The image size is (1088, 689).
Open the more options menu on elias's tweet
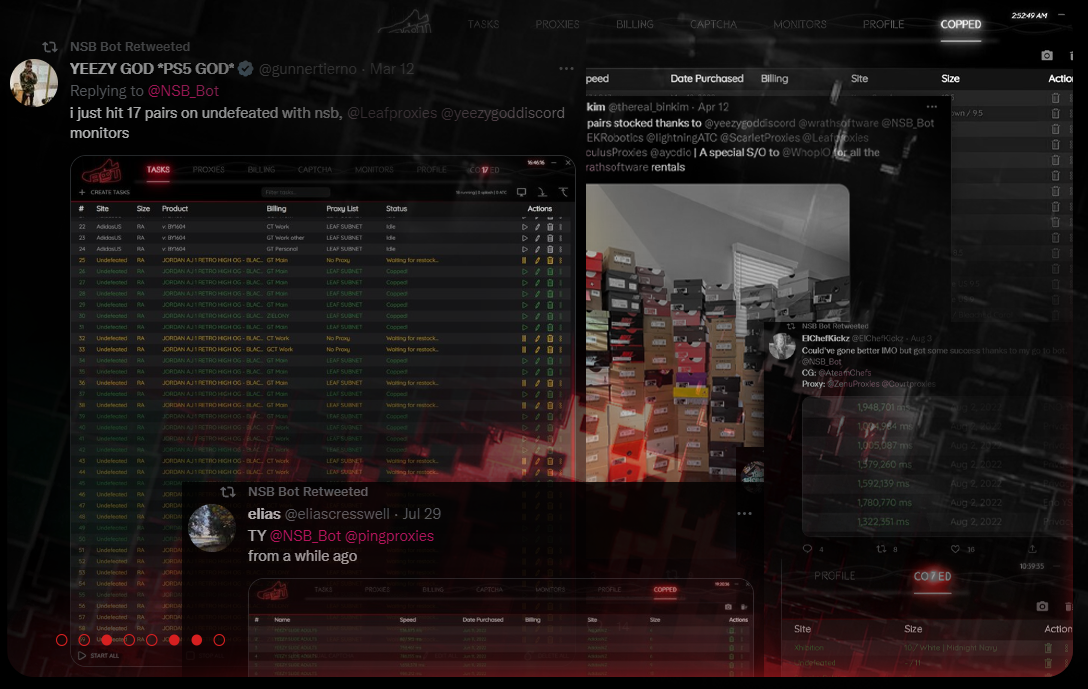point(744,513)
